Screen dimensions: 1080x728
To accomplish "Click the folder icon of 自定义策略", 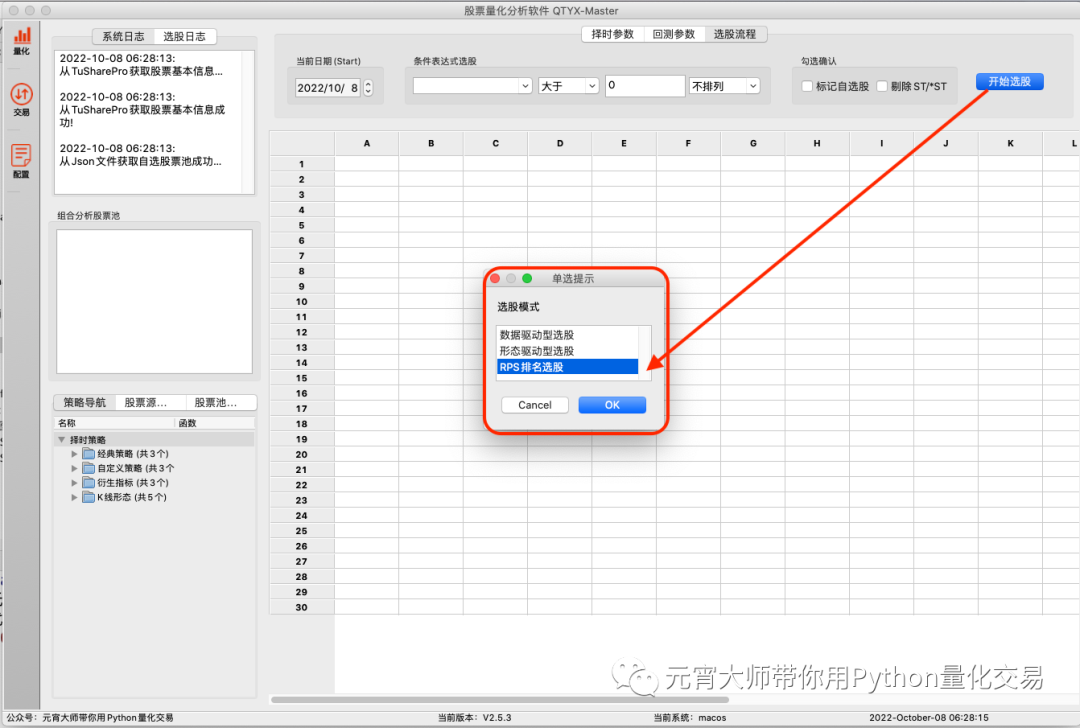I will point(88,467).
